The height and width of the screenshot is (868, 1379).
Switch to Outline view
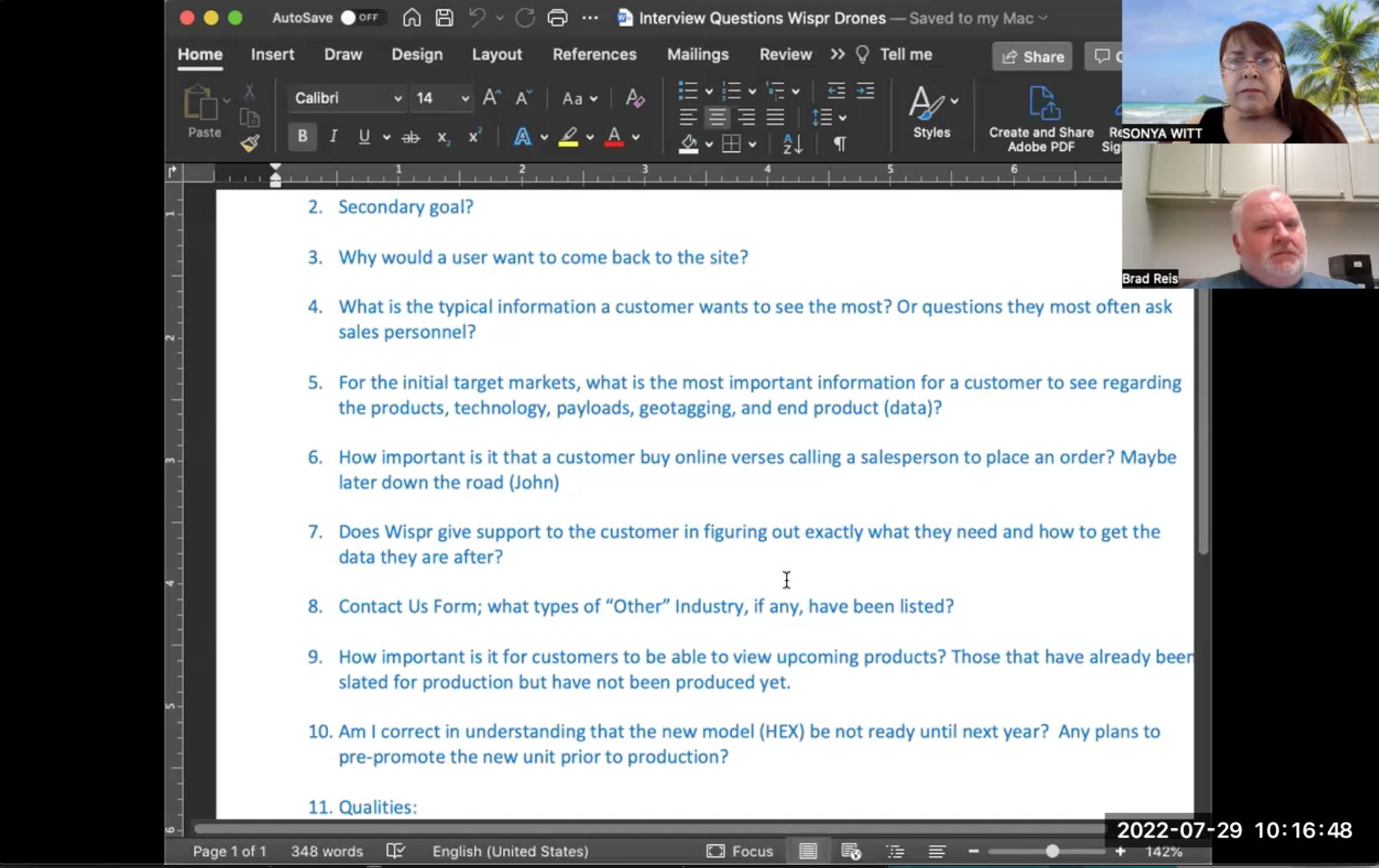895,851
